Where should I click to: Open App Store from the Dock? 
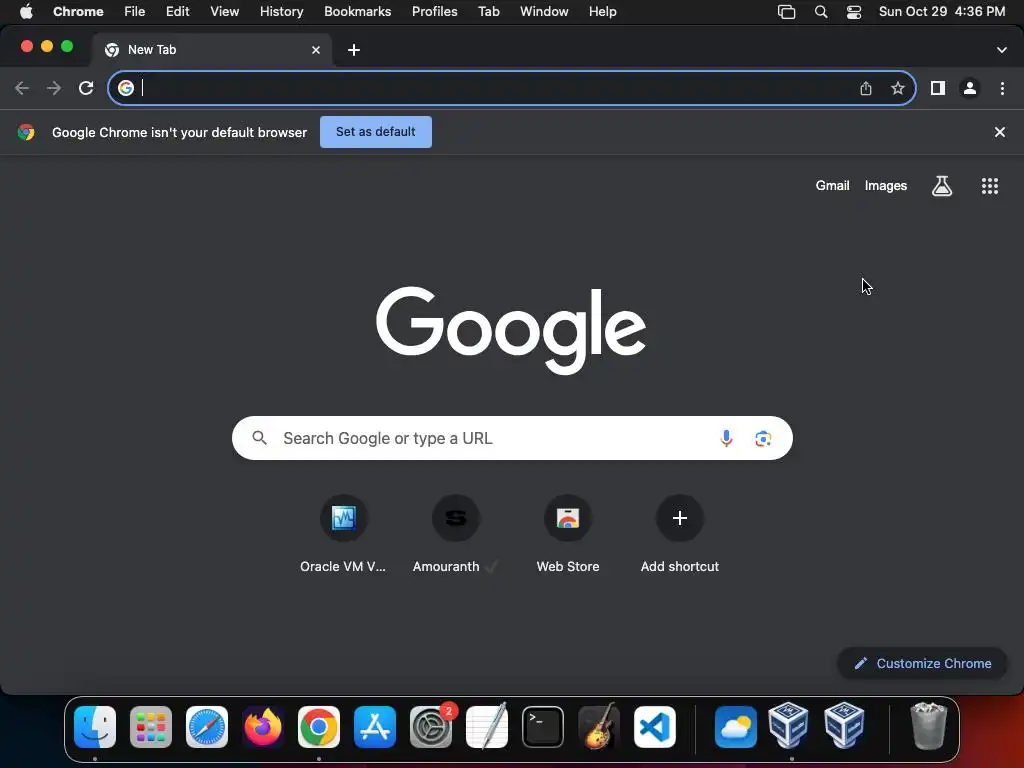pyautogui.click(x=375, y=727)
